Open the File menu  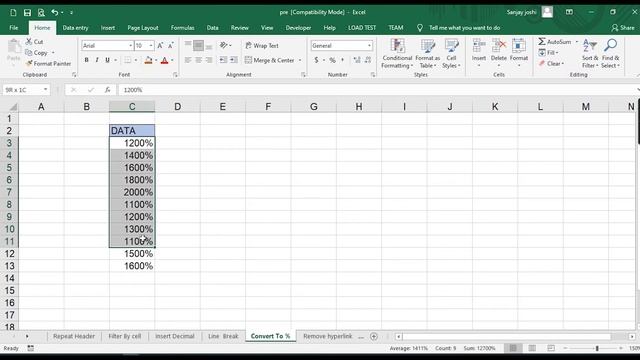[13, 28]
